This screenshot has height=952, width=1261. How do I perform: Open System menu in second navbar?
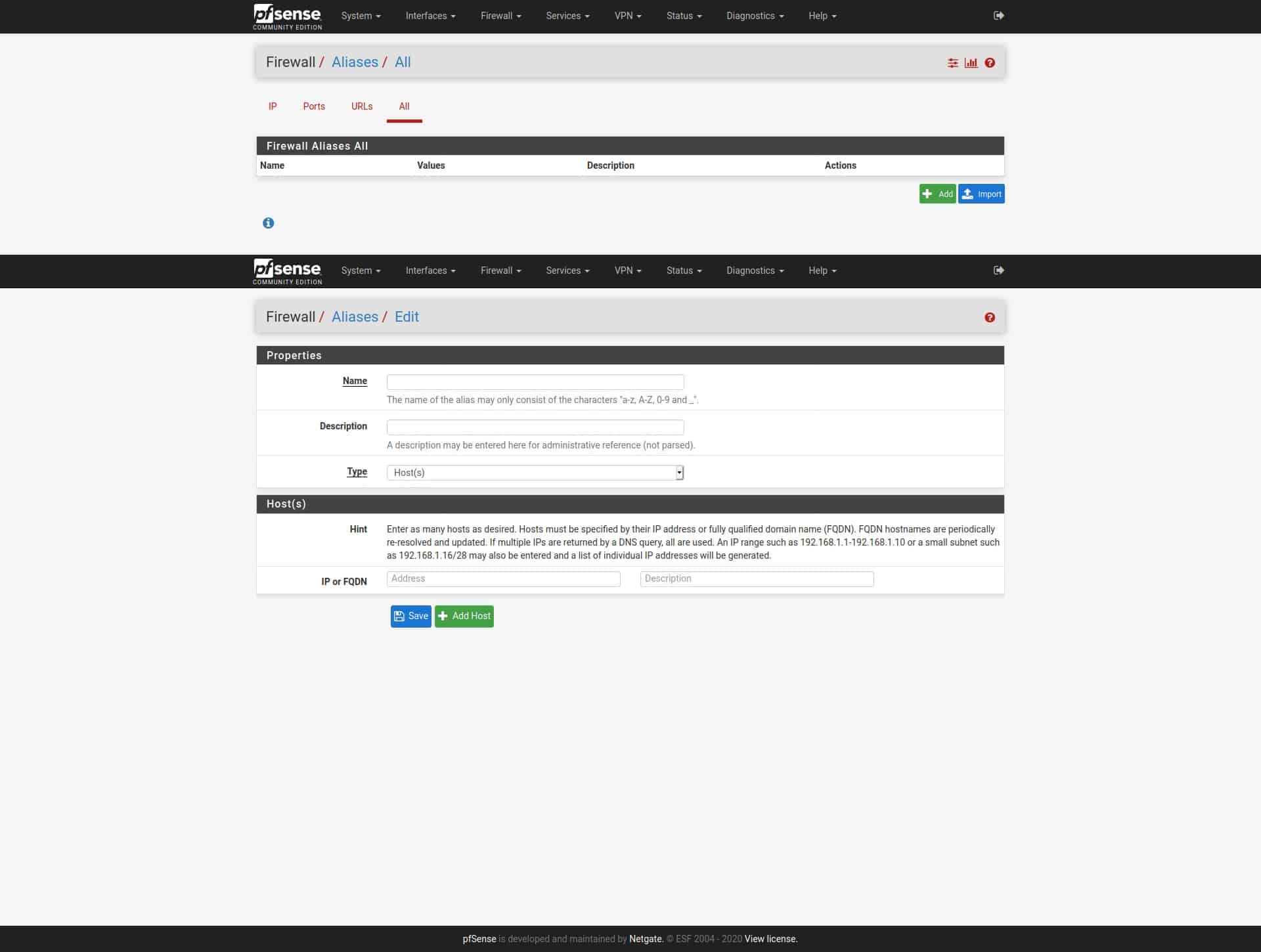pyautogui.click(x=361, y=270)
